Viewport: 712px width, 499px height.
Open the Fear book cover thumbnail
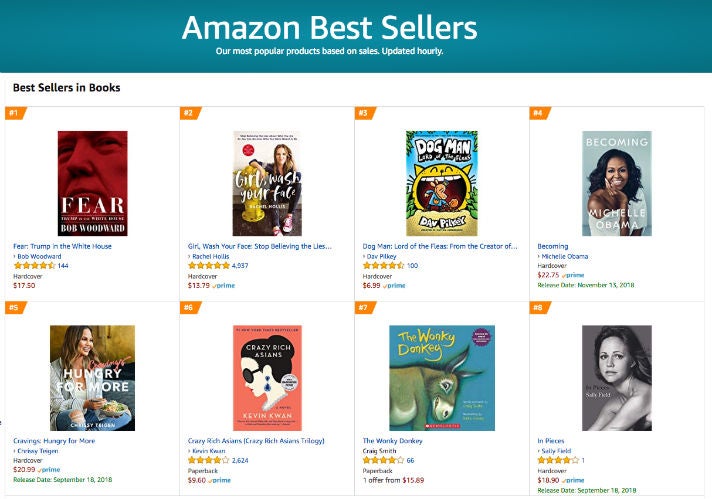click(x=92, y=183)
